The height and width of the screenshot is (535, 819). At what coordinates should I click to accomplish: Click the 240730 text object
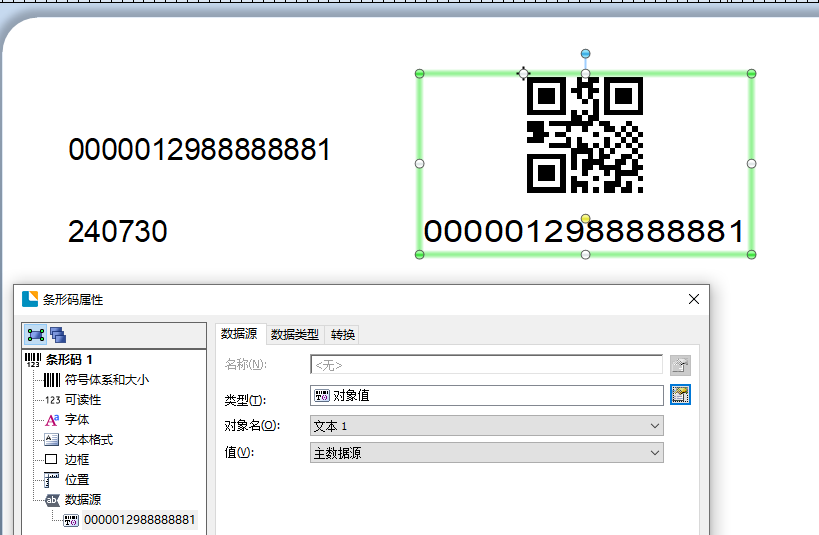coord(118,231)
